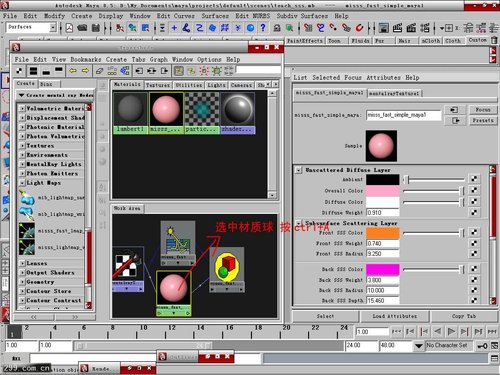Select lambert1 material swatch
This screenshot has height=375, width=500.
pyautogui.click(x=130, y=113)
